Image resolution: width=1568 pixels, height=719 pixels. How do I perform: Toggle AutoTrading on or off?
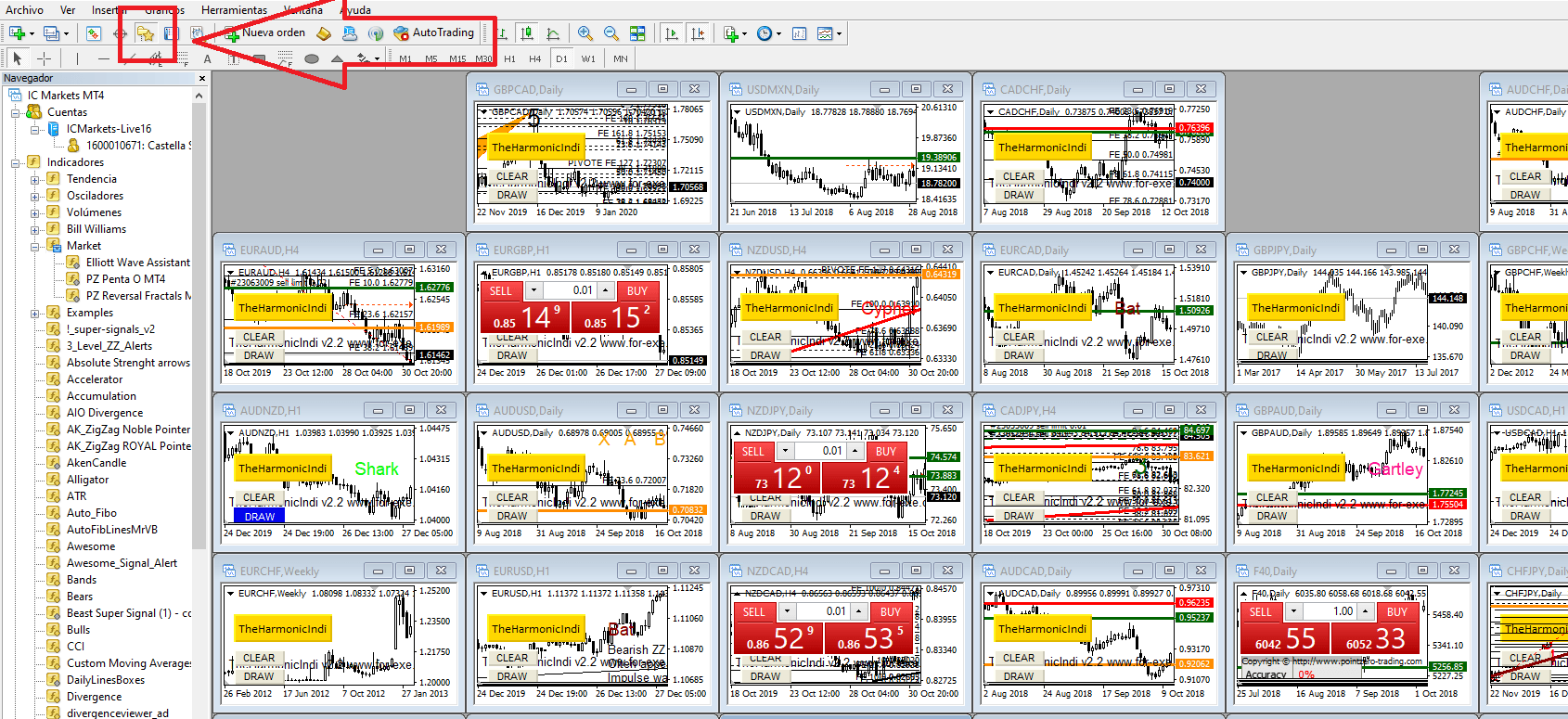[434, 33]
